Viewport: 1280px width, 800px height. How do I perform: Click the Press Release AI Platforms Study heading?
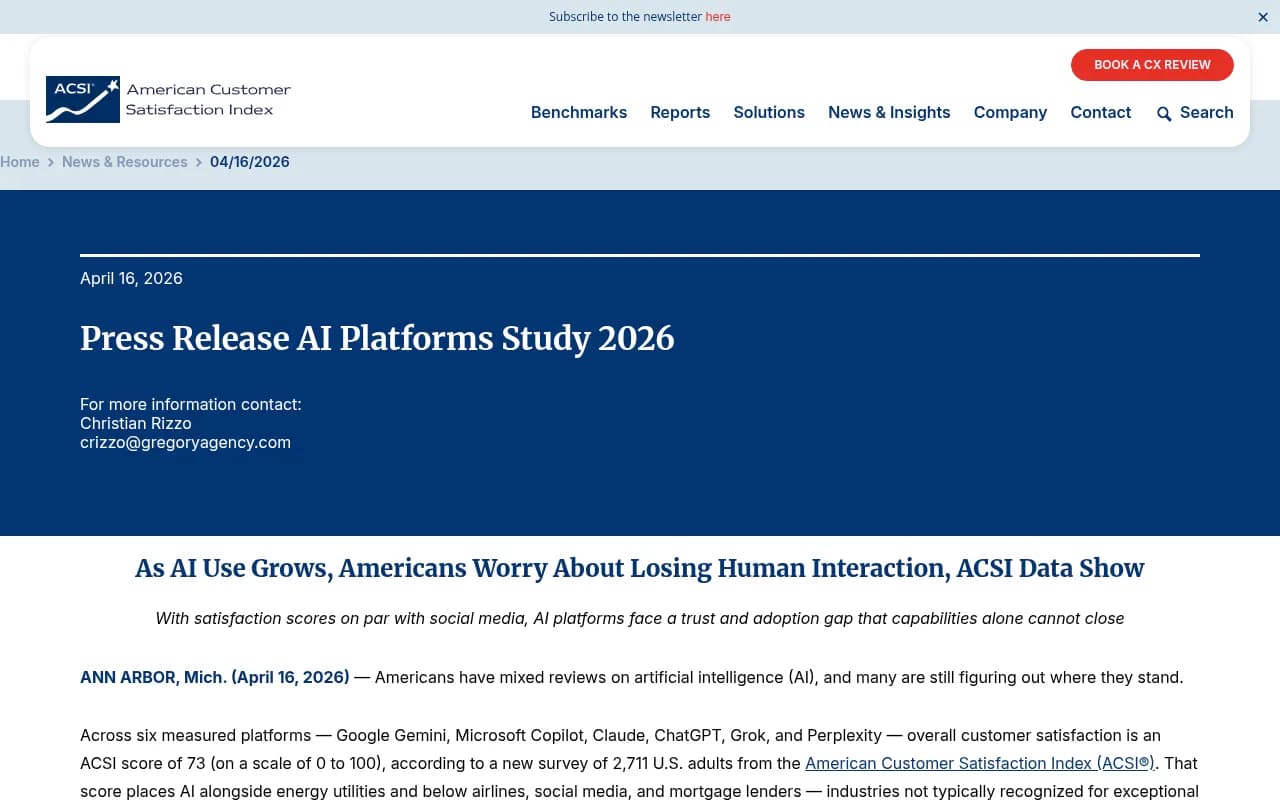point(377,338)
